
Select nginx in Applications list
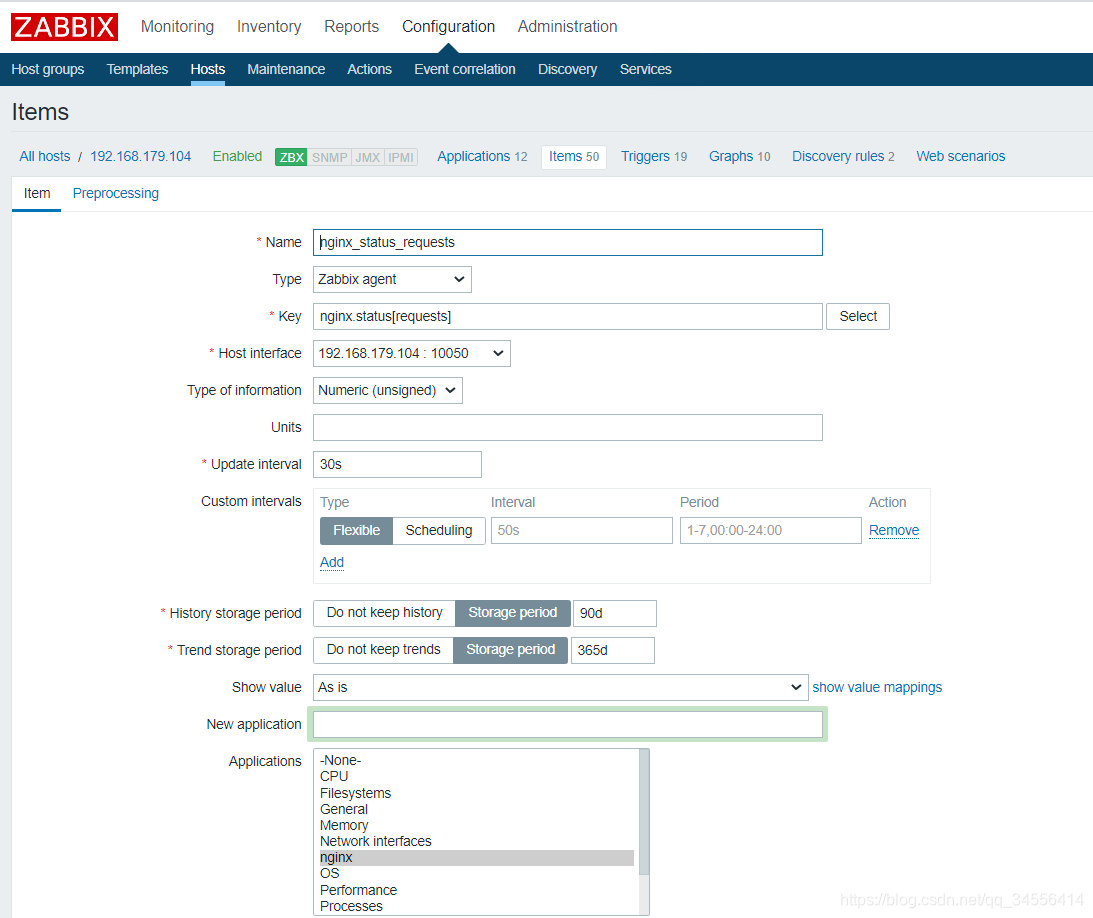(477, 857)
